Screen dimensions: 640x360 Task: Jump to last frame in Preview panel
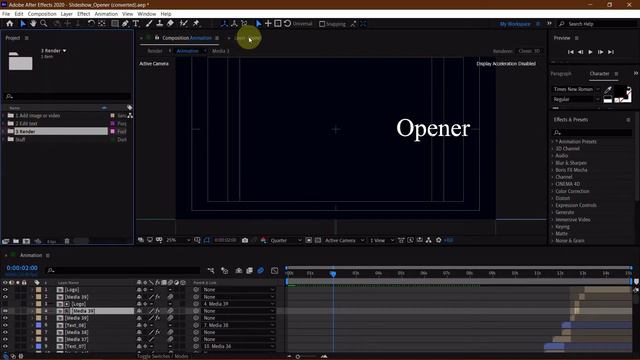[611, 52]
